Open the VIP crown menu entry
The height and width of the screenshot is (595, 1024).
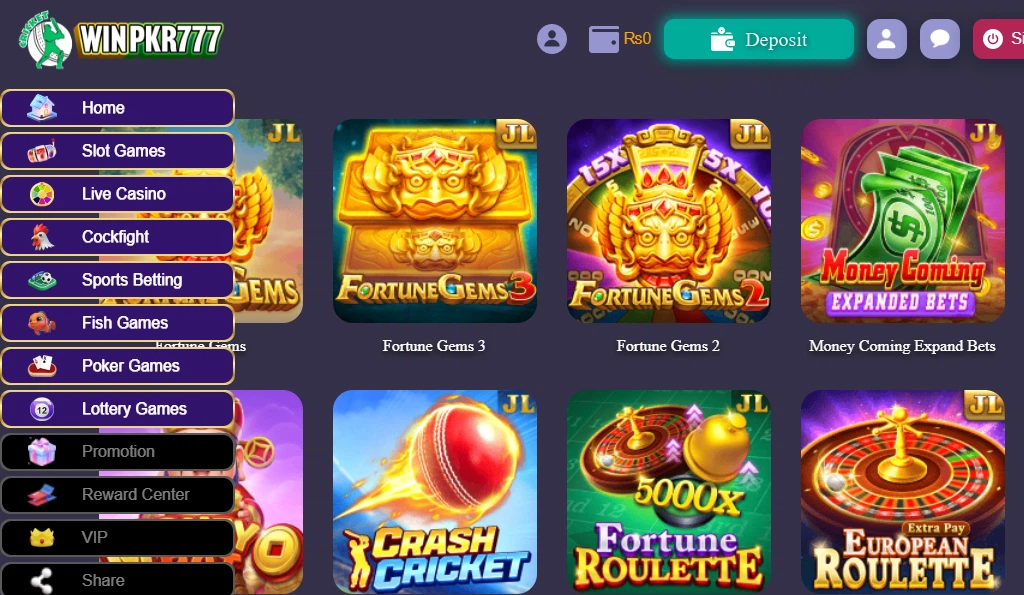click(x=118, y=538)
